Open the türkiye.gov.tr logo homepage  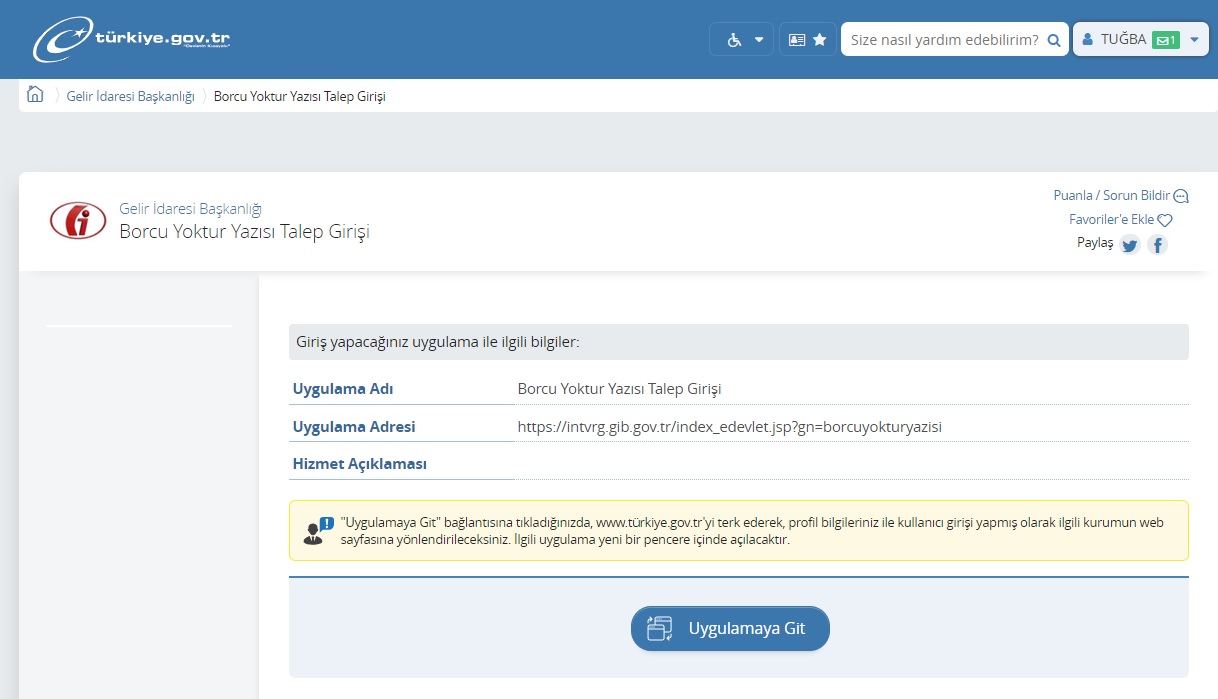(131, 39)
